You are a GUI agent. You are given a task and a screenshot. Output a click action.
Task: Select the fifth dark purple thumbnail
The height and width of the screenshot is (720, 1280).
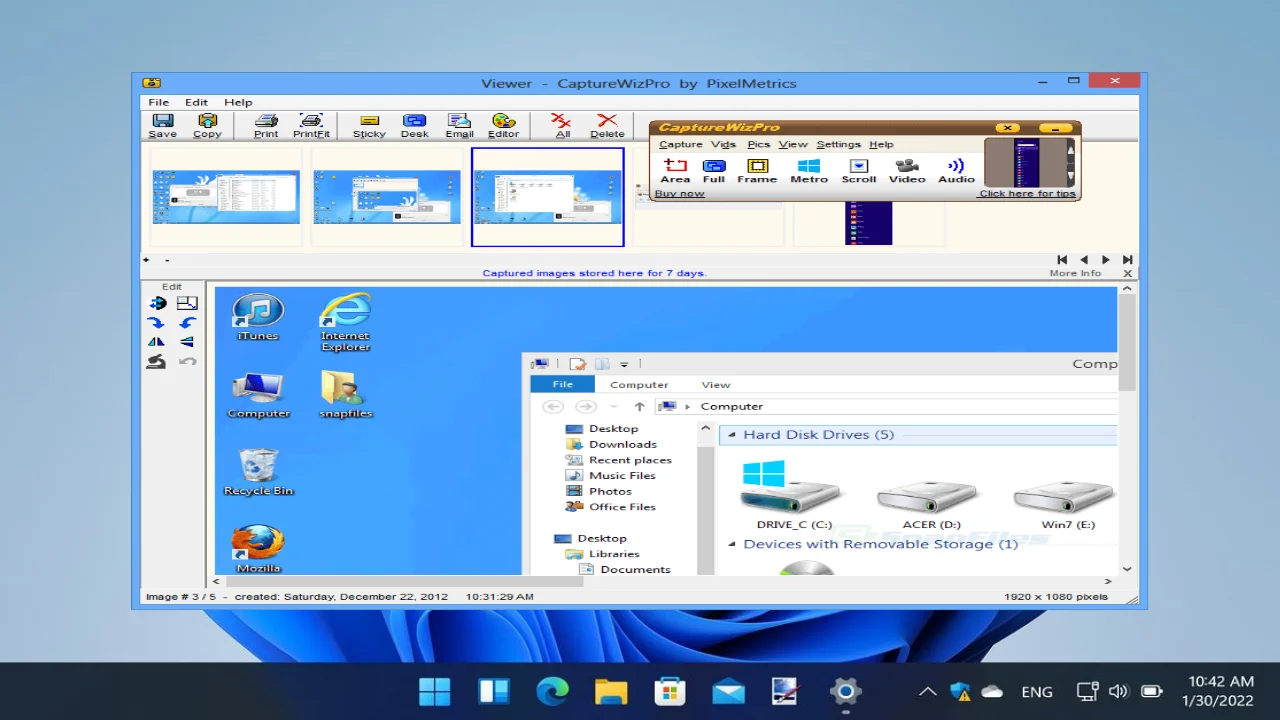coord(868,222)
